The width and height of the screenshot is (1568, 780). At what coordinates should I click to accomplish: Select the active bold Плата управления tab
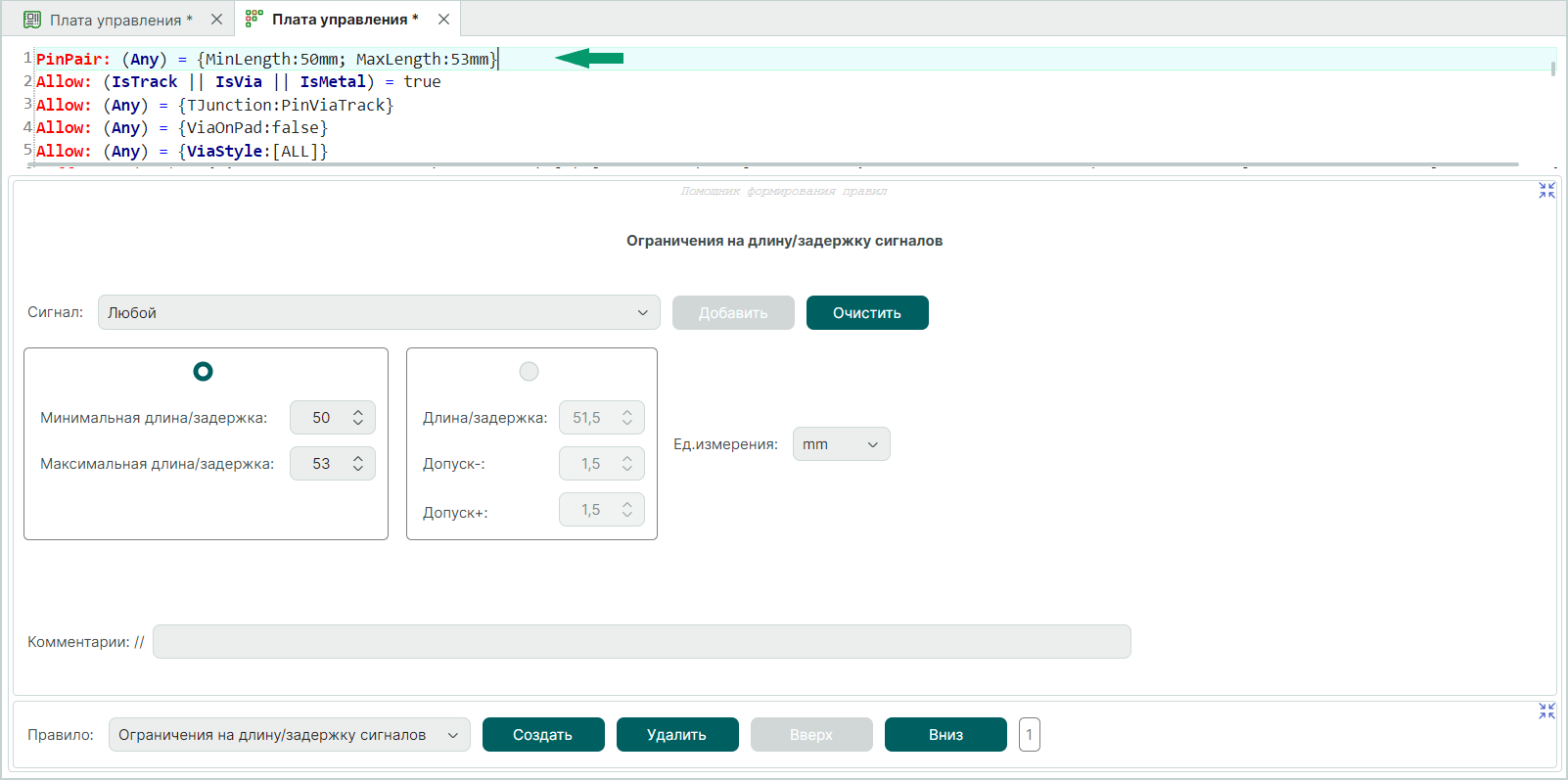(345, 19)
